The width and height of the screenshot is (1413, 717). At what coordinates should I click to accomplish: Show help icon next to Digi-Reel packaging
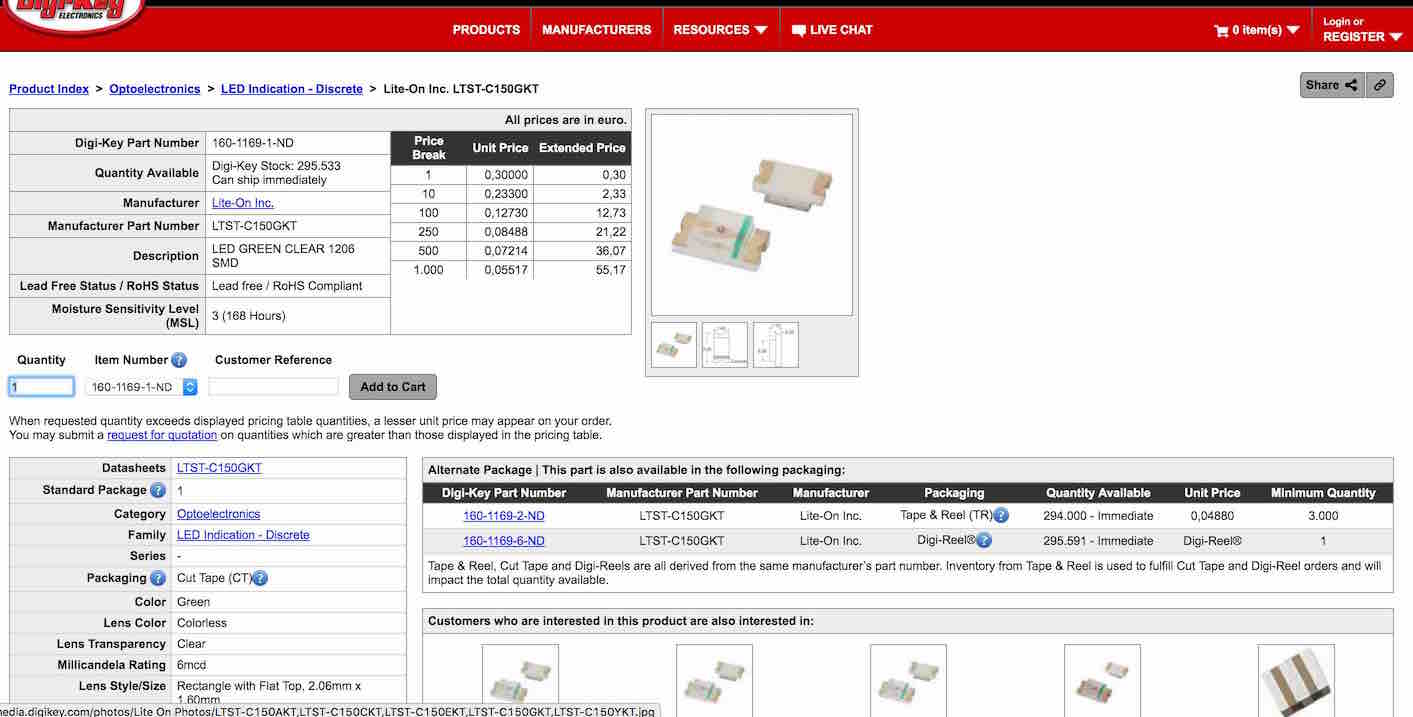pyautogui.click(x=984, y=540)
